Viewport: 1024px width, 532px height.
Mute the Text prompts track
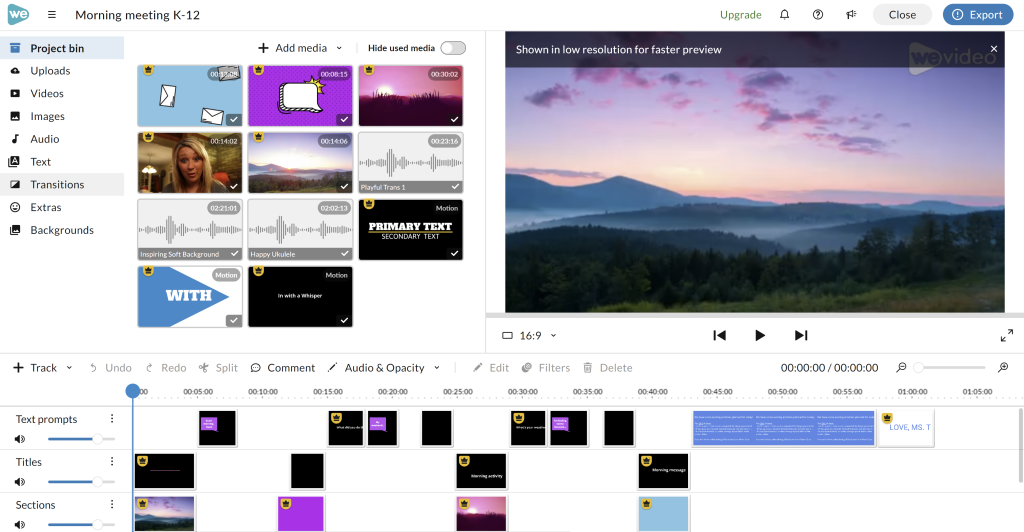tap(20, 439)
